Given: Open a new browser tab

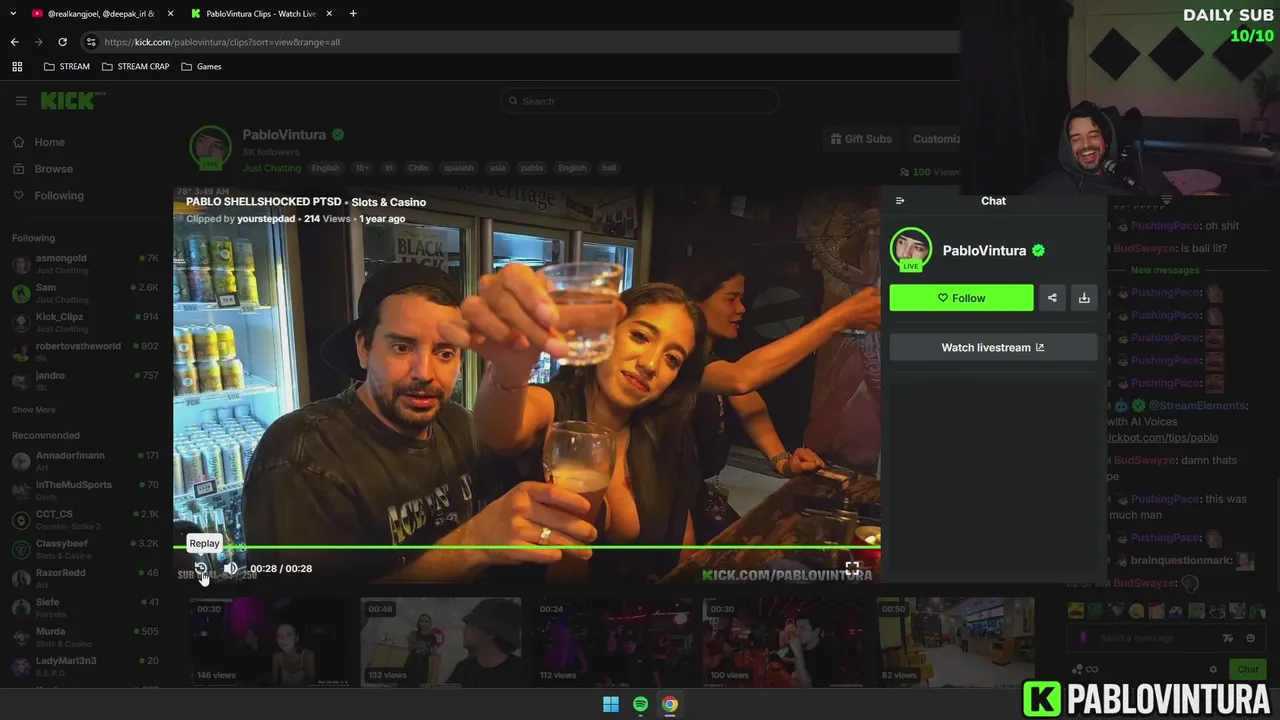Looking at the screenshot, I should click(x=353, y=14).
